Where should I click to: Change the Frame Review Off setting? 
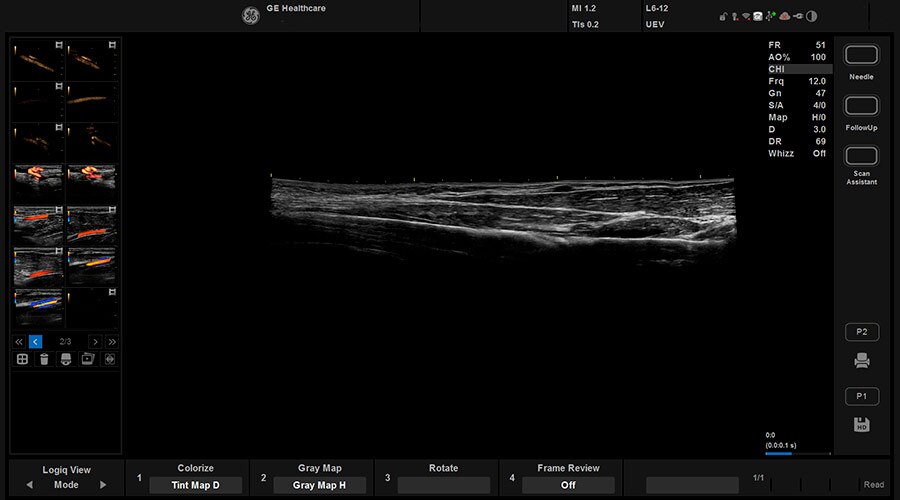(x=568, y=485)
